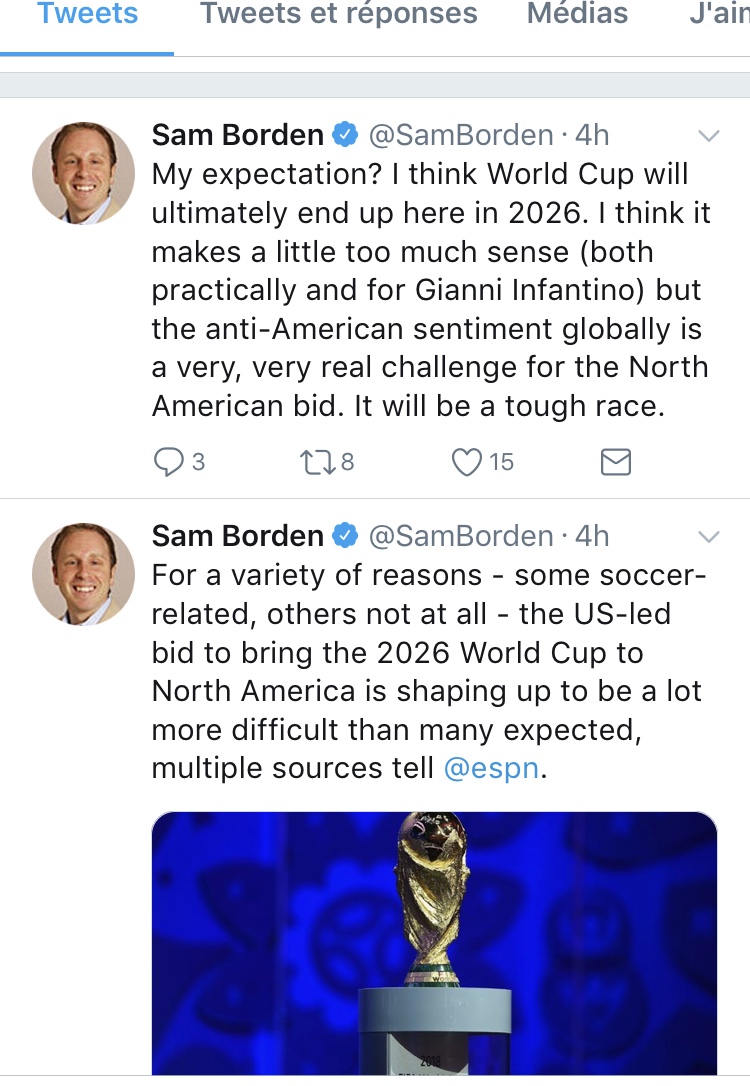Screen dimensions: 750x1086
Task: Open the Tweets et réponses tab
Action: click(338, 15)
